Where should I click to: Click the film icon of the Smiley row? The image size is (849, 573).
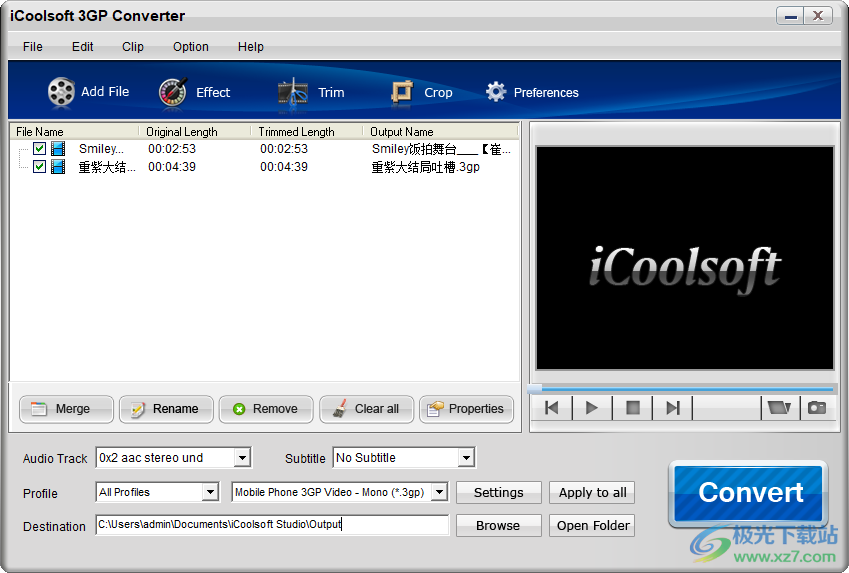point(58,148)
